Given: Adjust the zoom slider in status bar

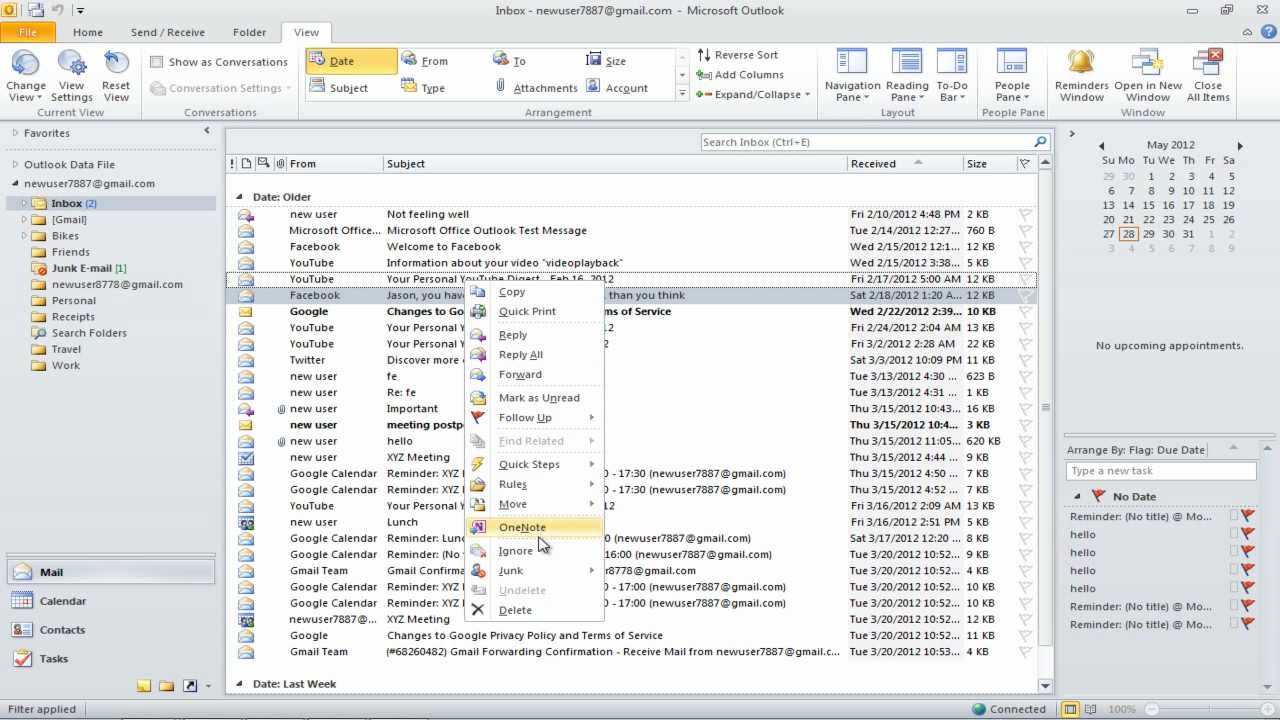Looking at the screenshot, I should point(1208,709).
